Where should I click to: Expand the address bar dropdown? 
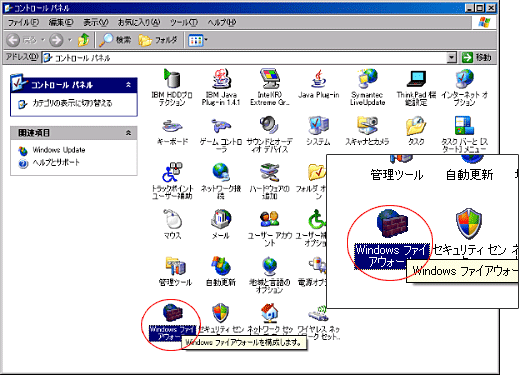tap(452, 58)
